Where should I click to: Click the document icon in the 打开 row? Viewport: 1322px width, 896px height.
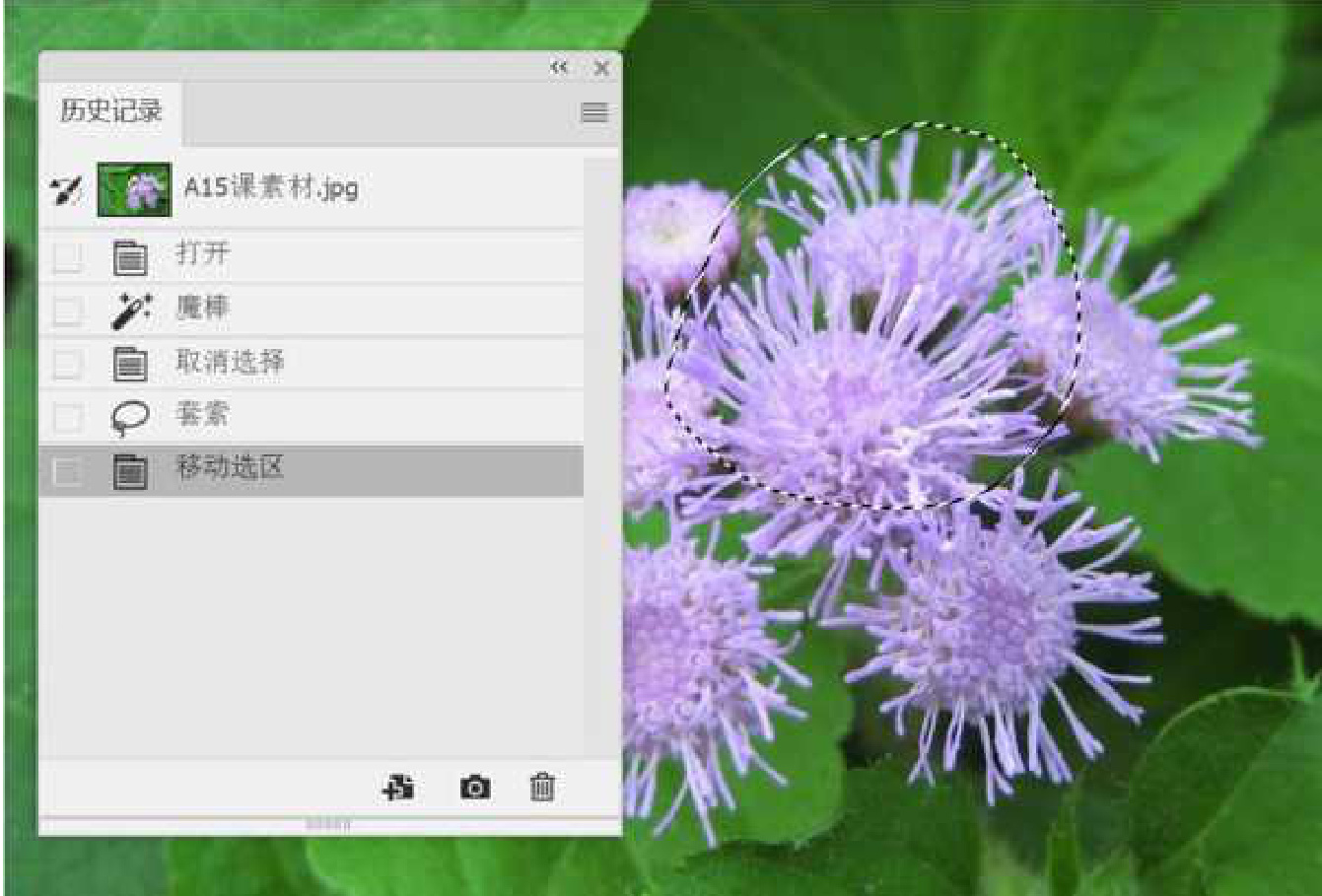pos(130,257)
